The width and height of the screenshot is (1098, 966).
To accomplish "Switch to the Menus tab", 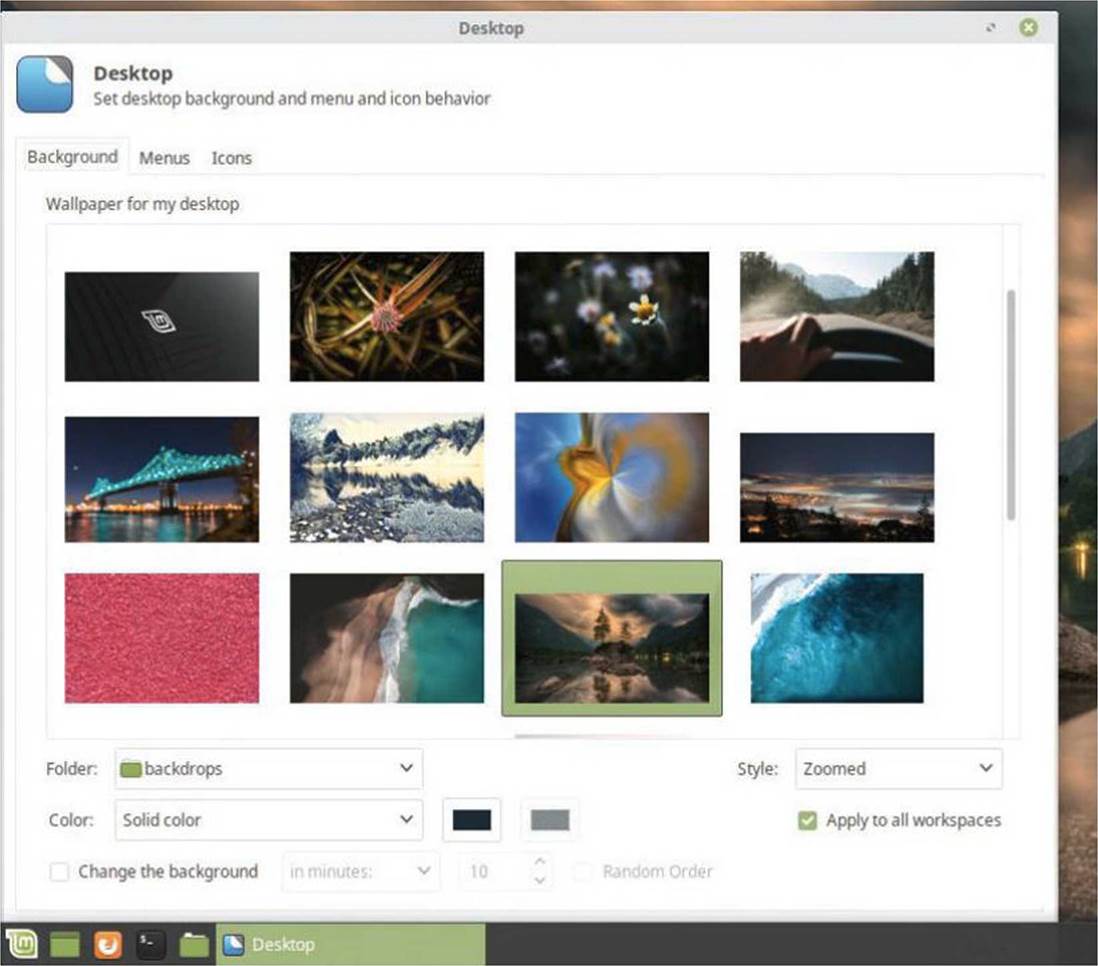I will pyautogui.click(x=164, y=158).
